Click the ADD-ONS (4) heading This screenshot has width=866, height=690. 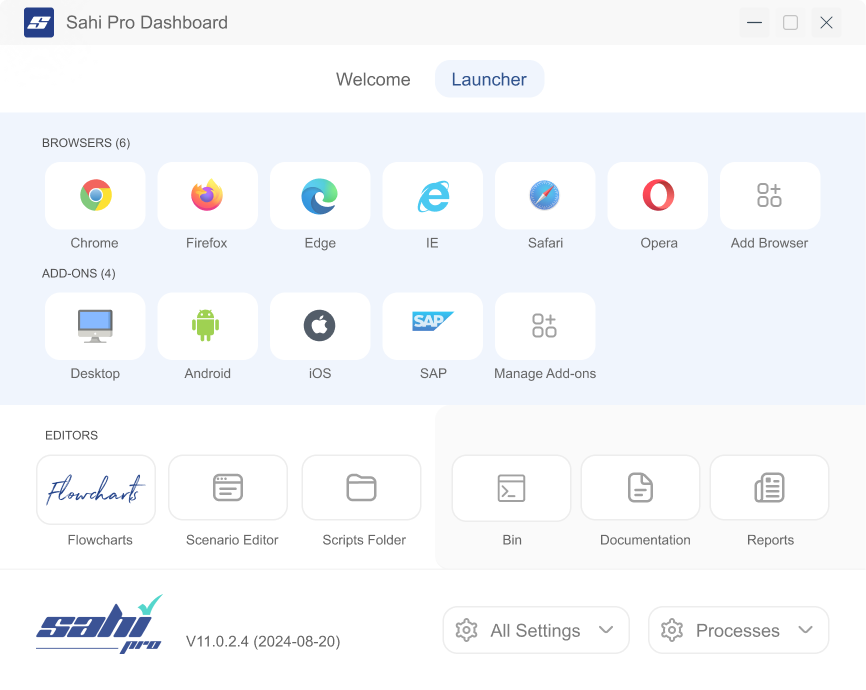coord(79,273)
